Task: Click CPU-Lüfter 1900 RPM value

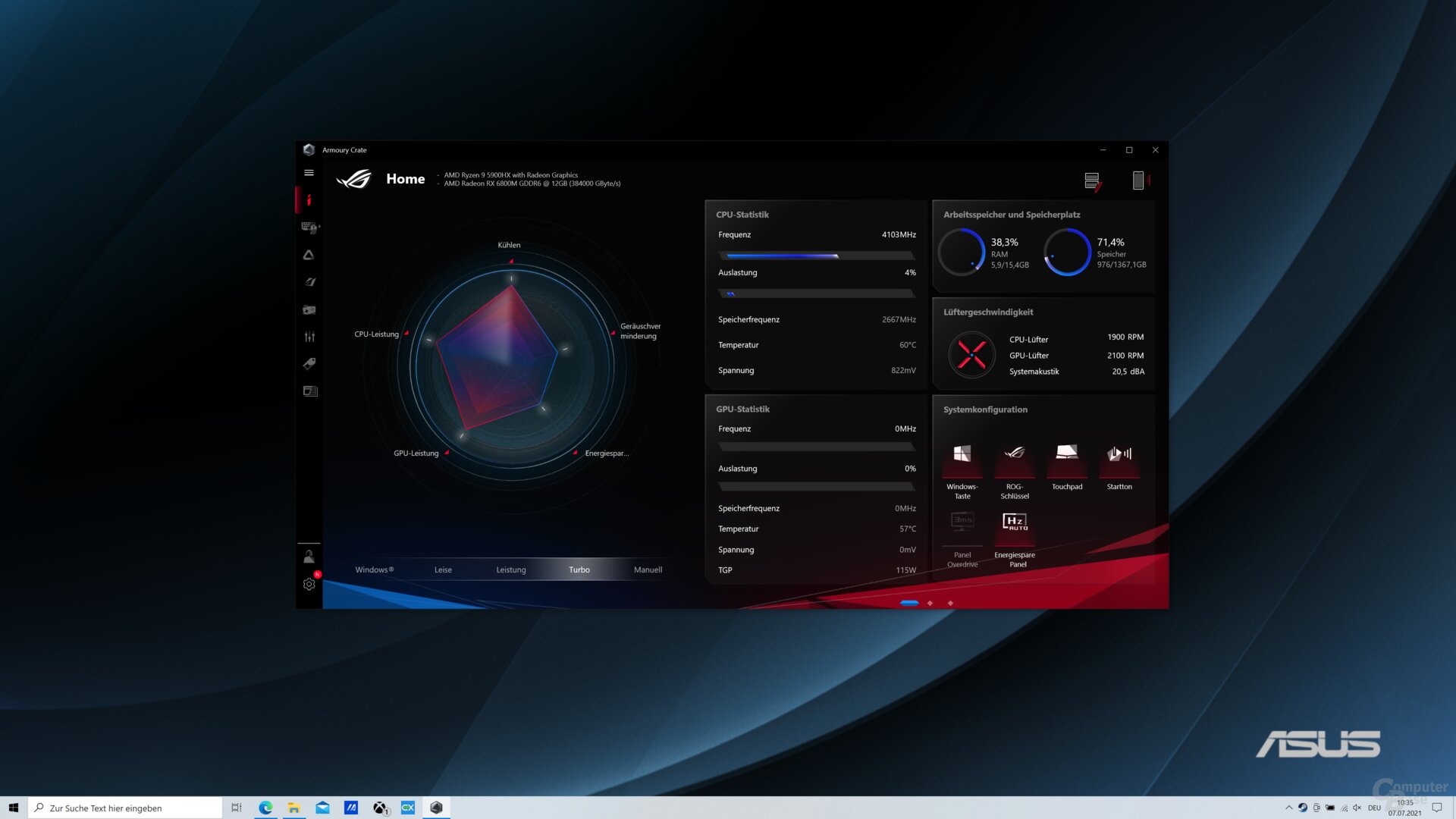Action: point(1125,337)
